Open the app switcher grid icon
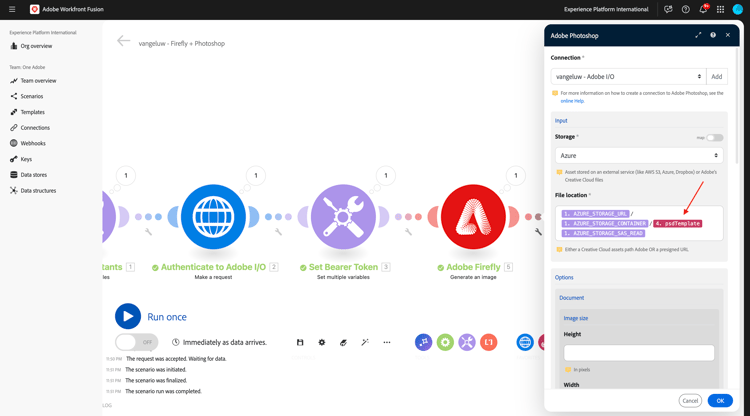Screen dimensions: 750x416 click(x=720, y=9)
